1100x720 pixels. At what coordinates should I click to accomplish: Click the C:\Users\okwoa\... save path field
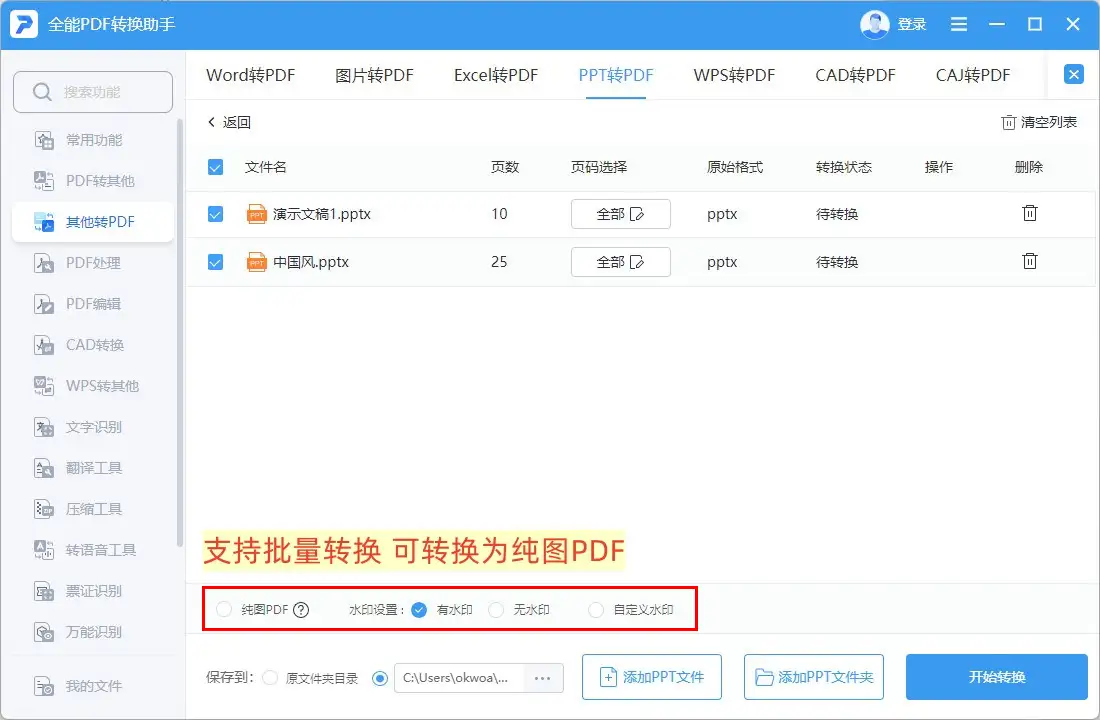(460, 678)
